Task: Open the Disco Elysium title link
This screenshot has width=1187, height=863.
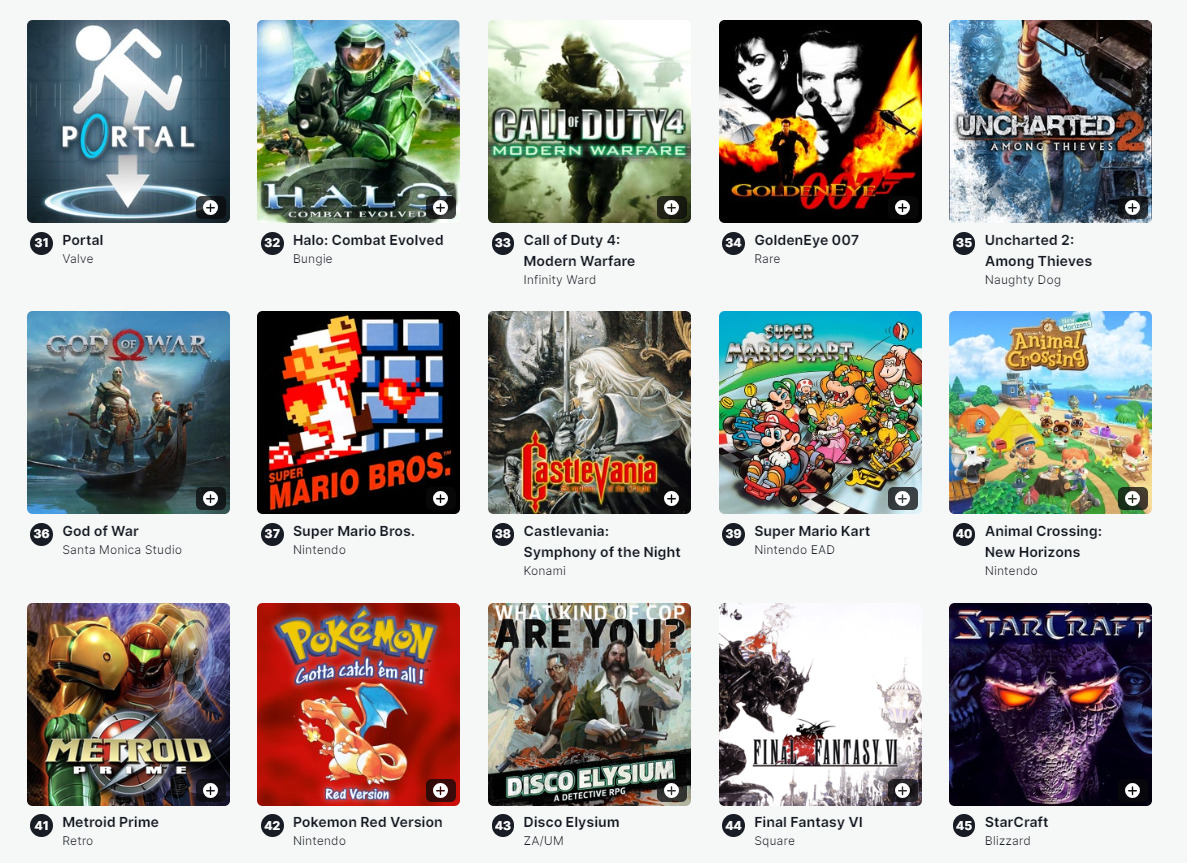Action: point(572,822)
